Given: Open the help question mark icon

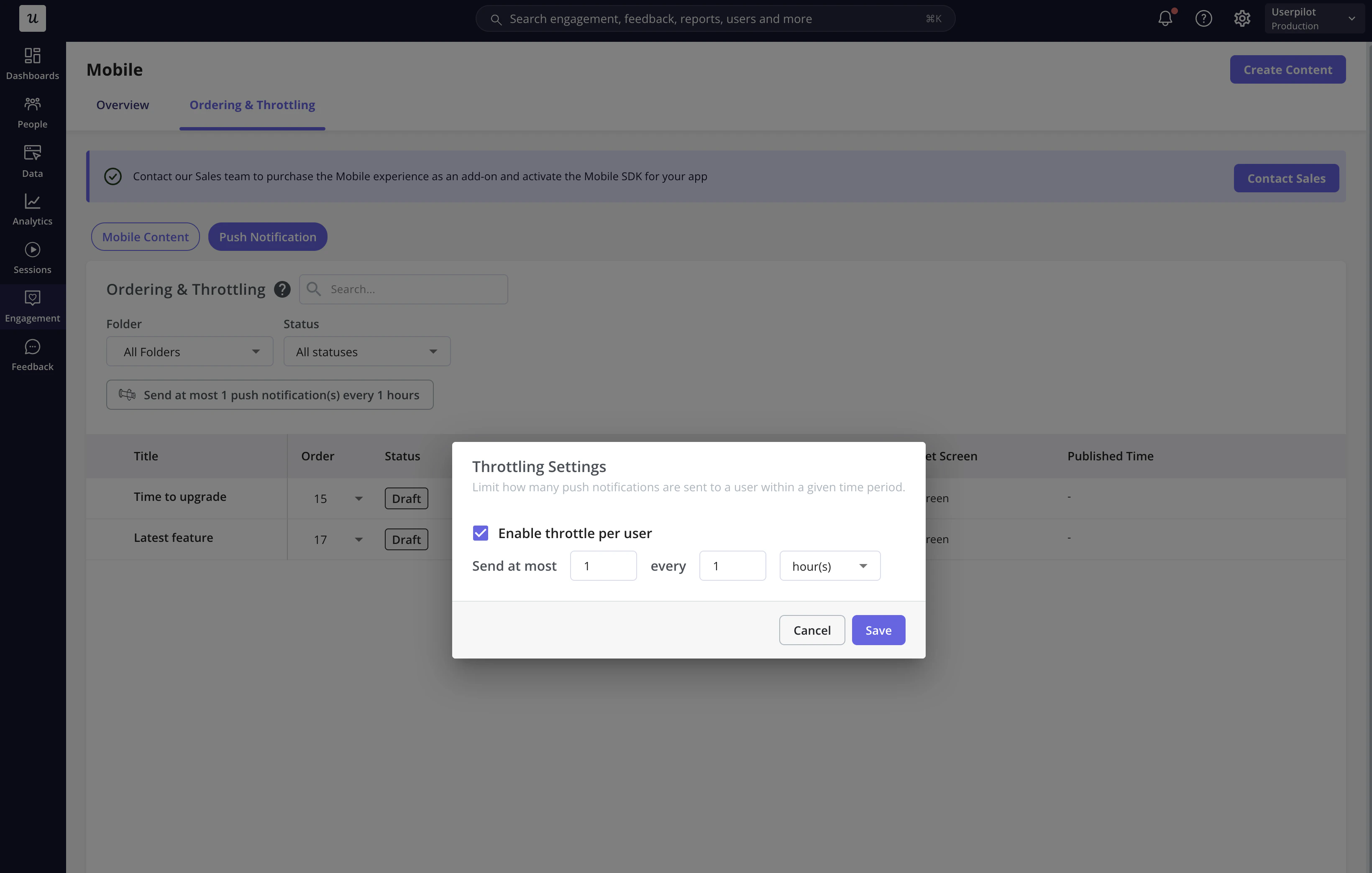Looking at the screenshot, I should tap(1203, 19).
